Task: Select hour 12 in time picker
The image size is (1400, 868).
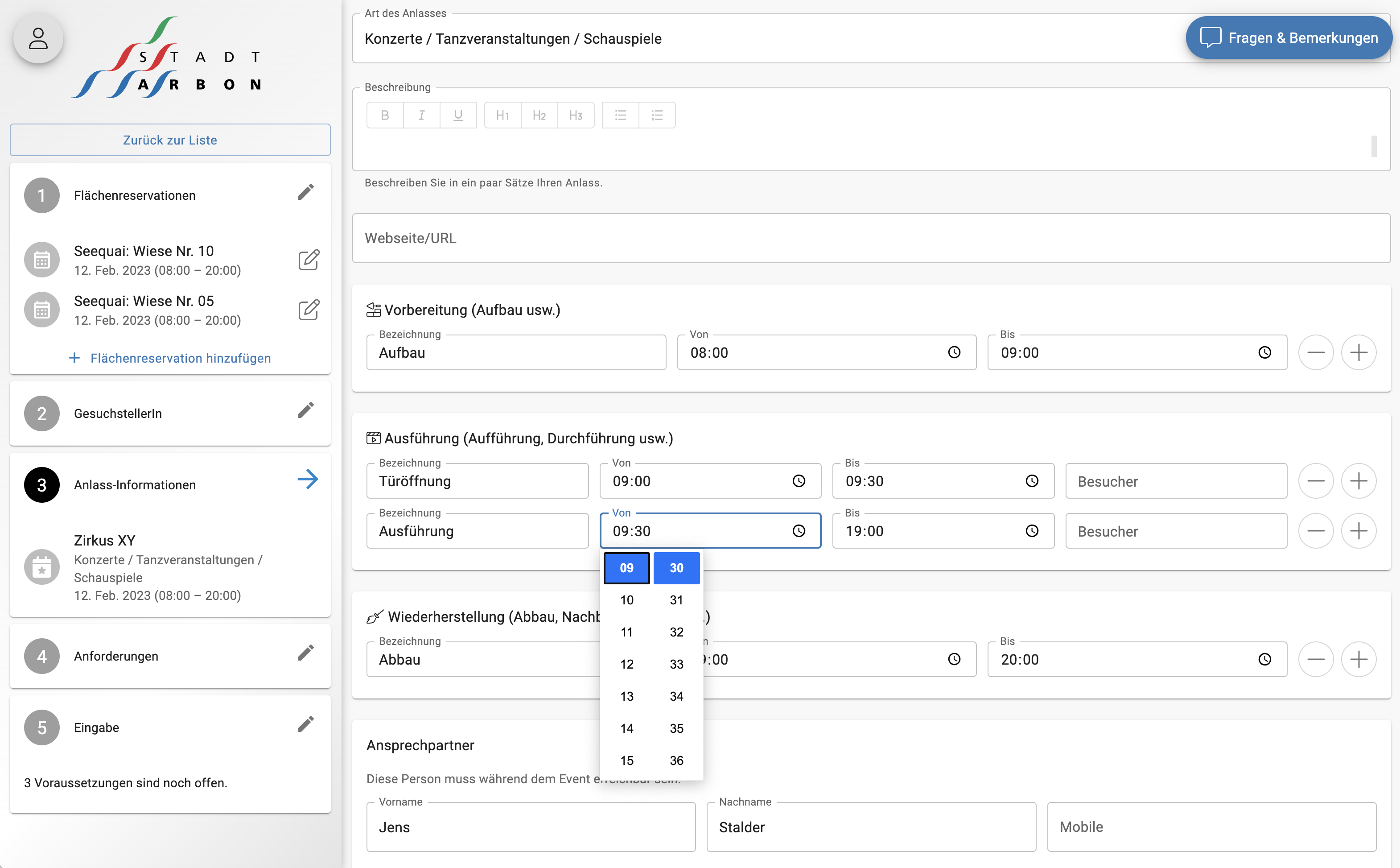Action: [626, 664]
